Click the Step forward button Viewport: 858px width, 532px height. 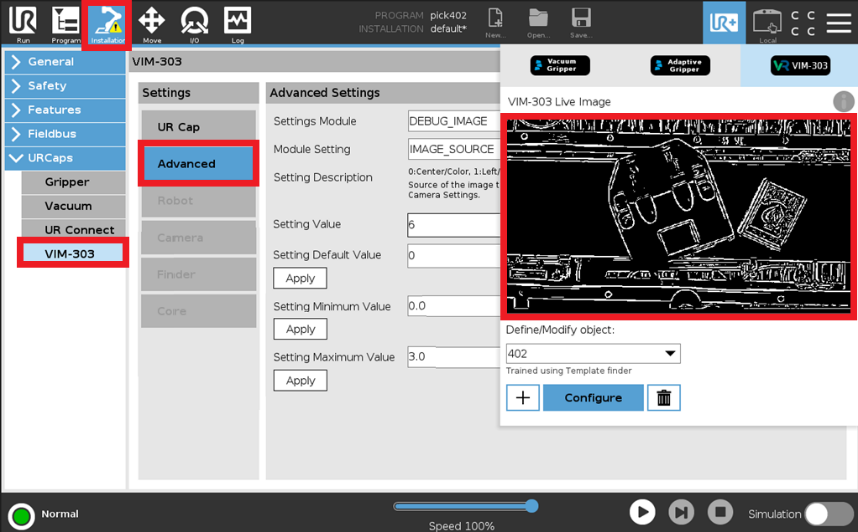681,512
